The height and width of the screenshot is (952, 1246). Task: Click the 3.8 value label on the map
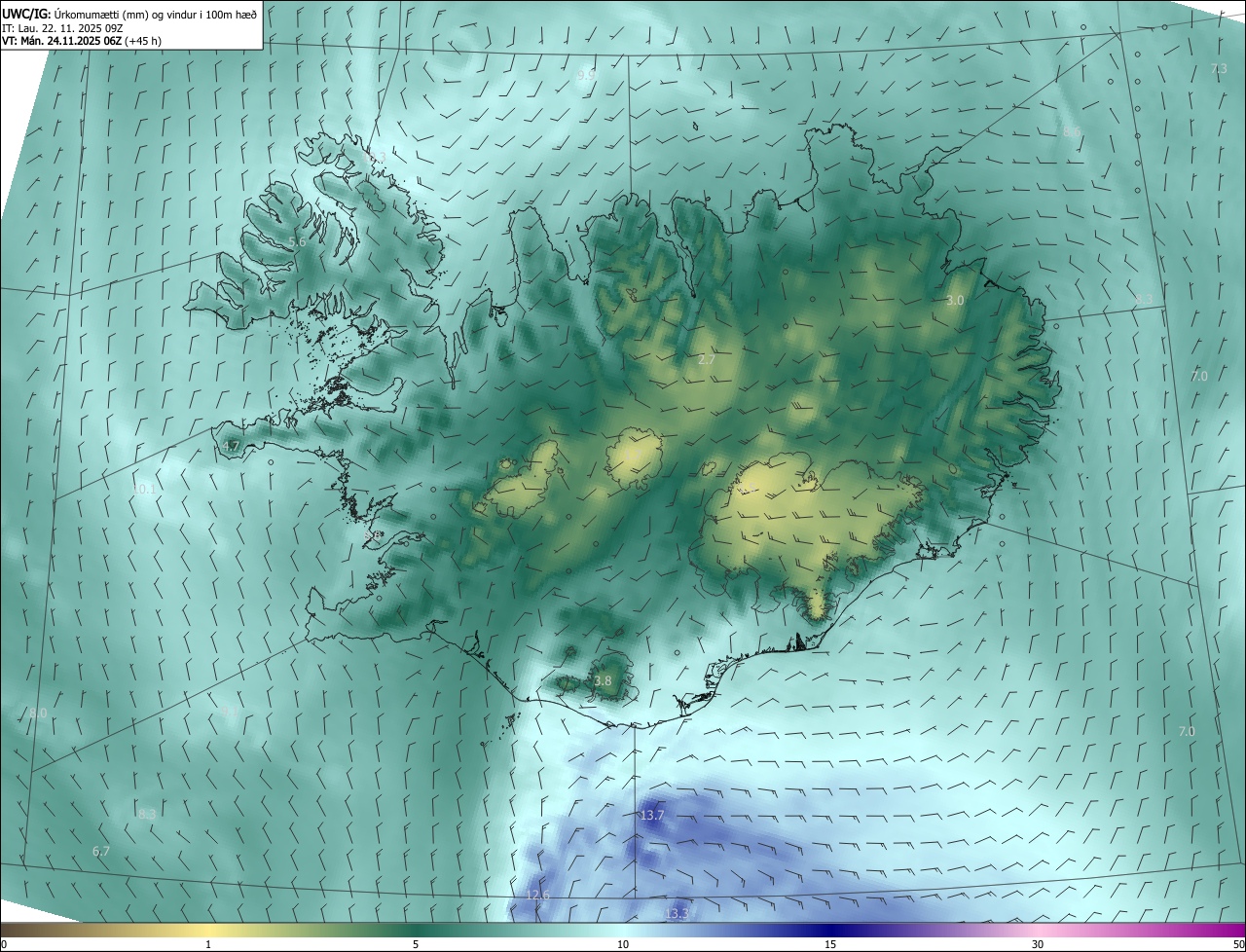pos(603,681)
